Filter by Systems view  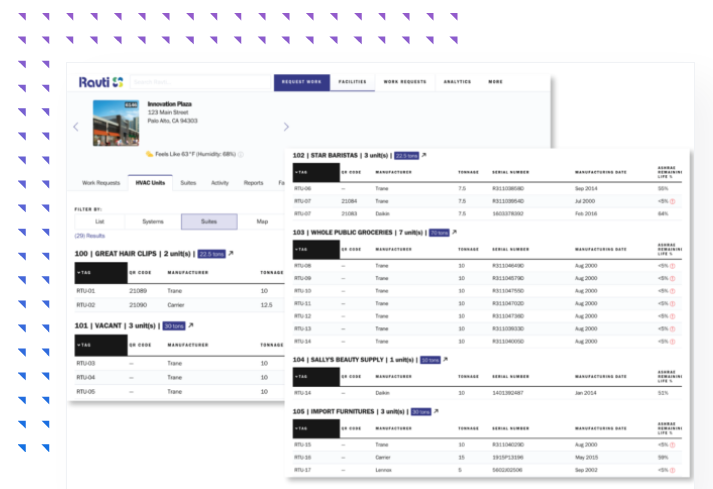coord(153,222)
